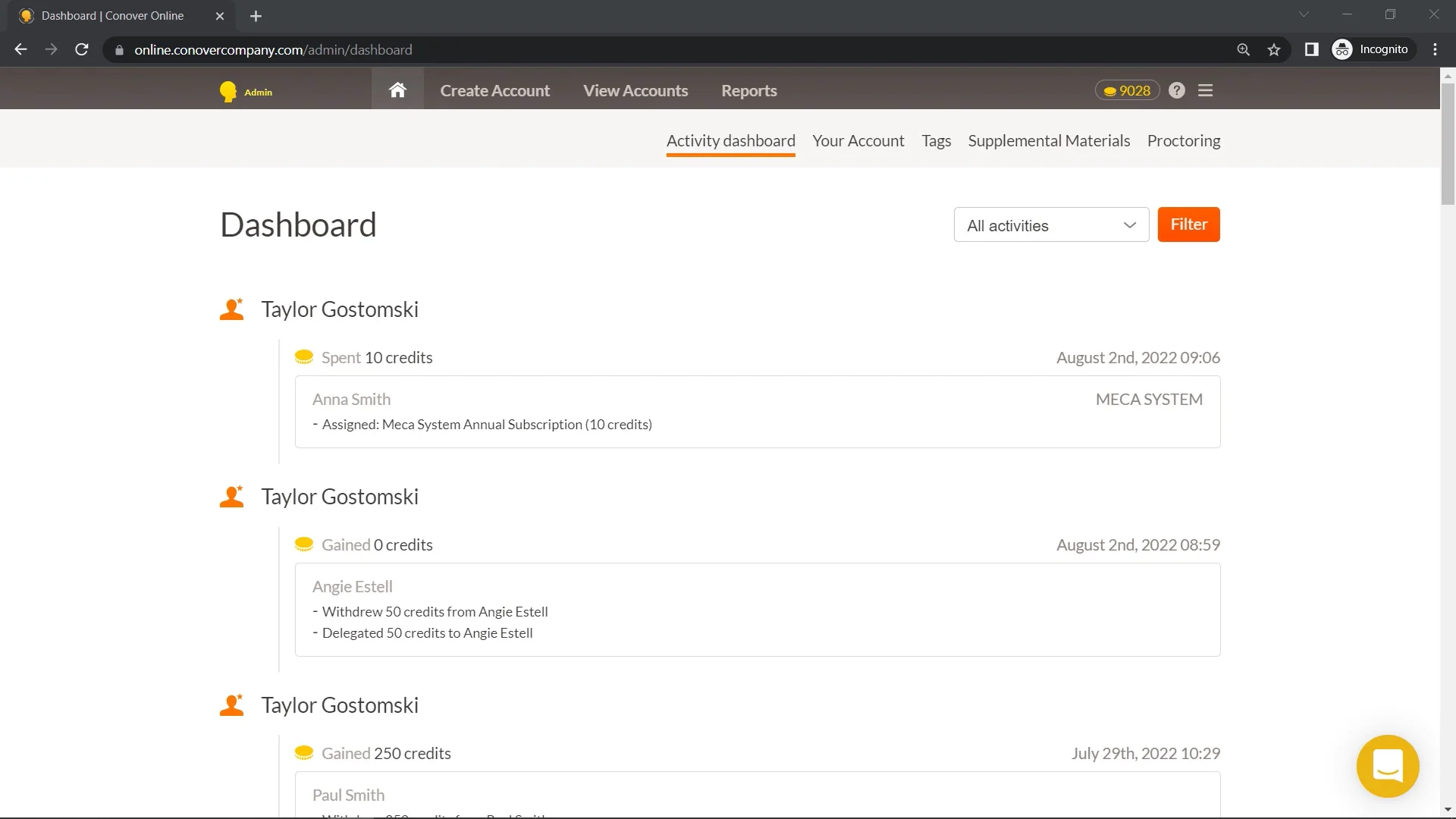Screen dimensions: 1456x819
Task: Open the tab search chevron
Action: [1304, 14]
